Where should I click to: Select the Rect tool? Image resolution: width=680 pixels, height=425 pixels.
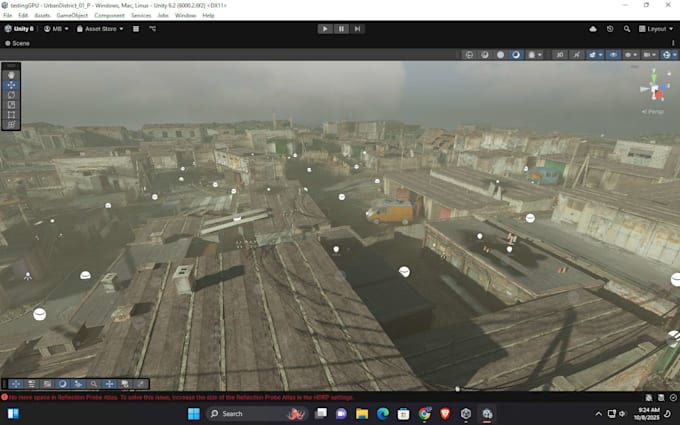pos(11,115)
